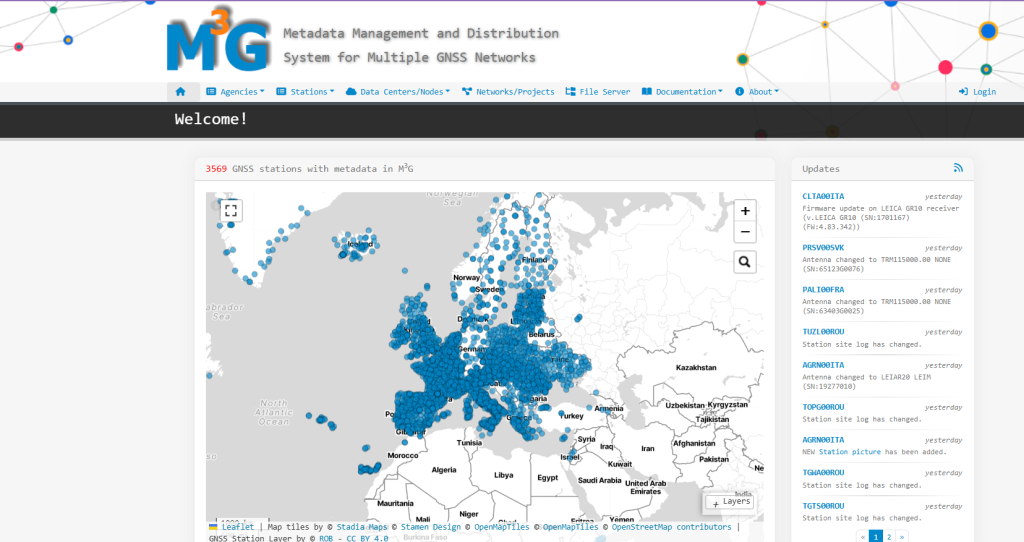The image size is (1024, 542).
Task: Click the Home icon in navbar
Action: click(181, 91)
